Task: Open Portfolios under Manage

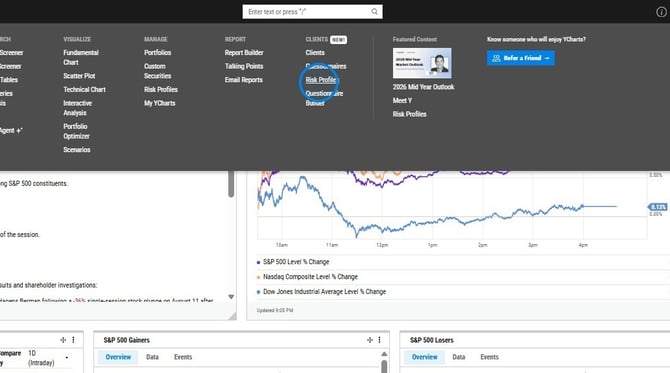Action: [x=157, y=53]
